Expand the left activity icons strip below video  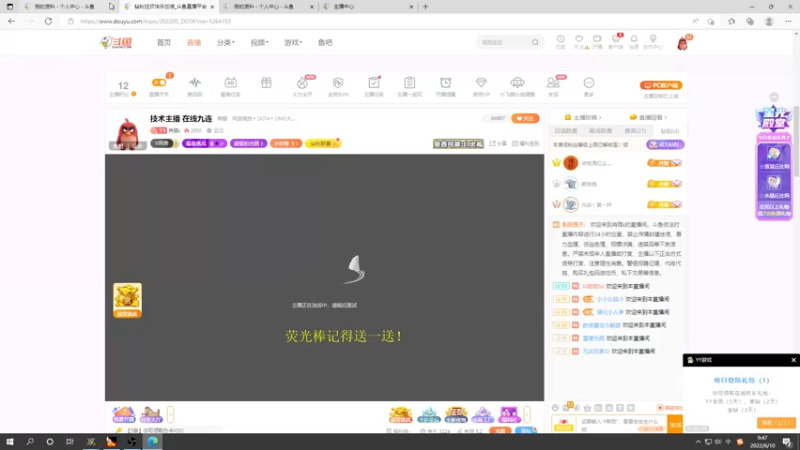170,414
